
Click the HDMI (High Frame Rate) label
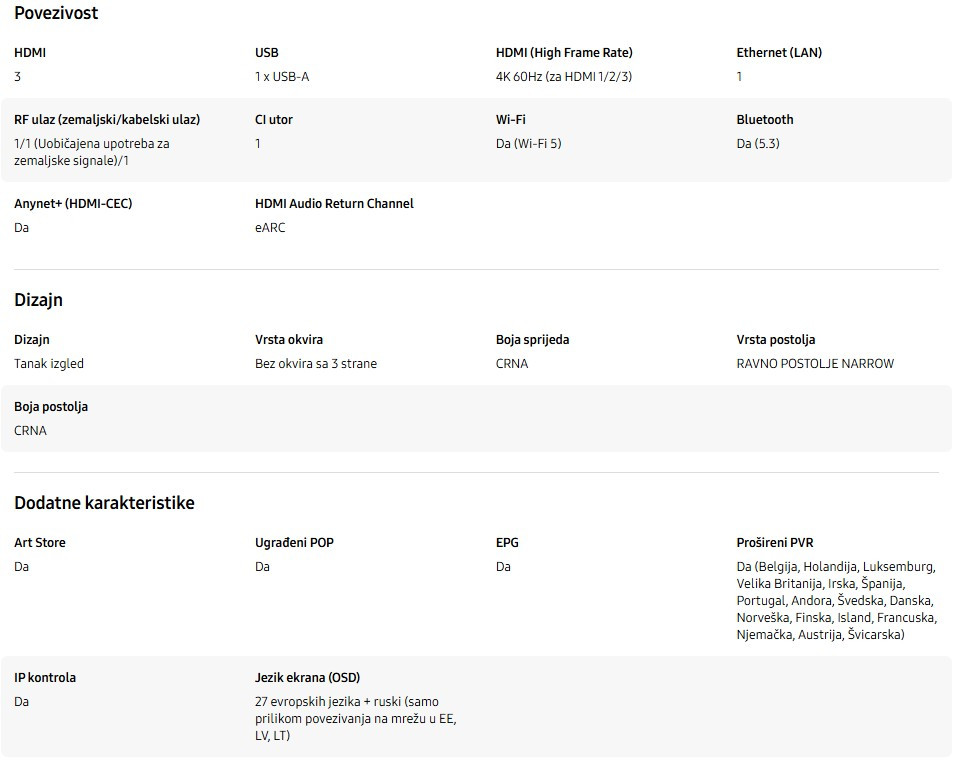click(x=564, y=53)
